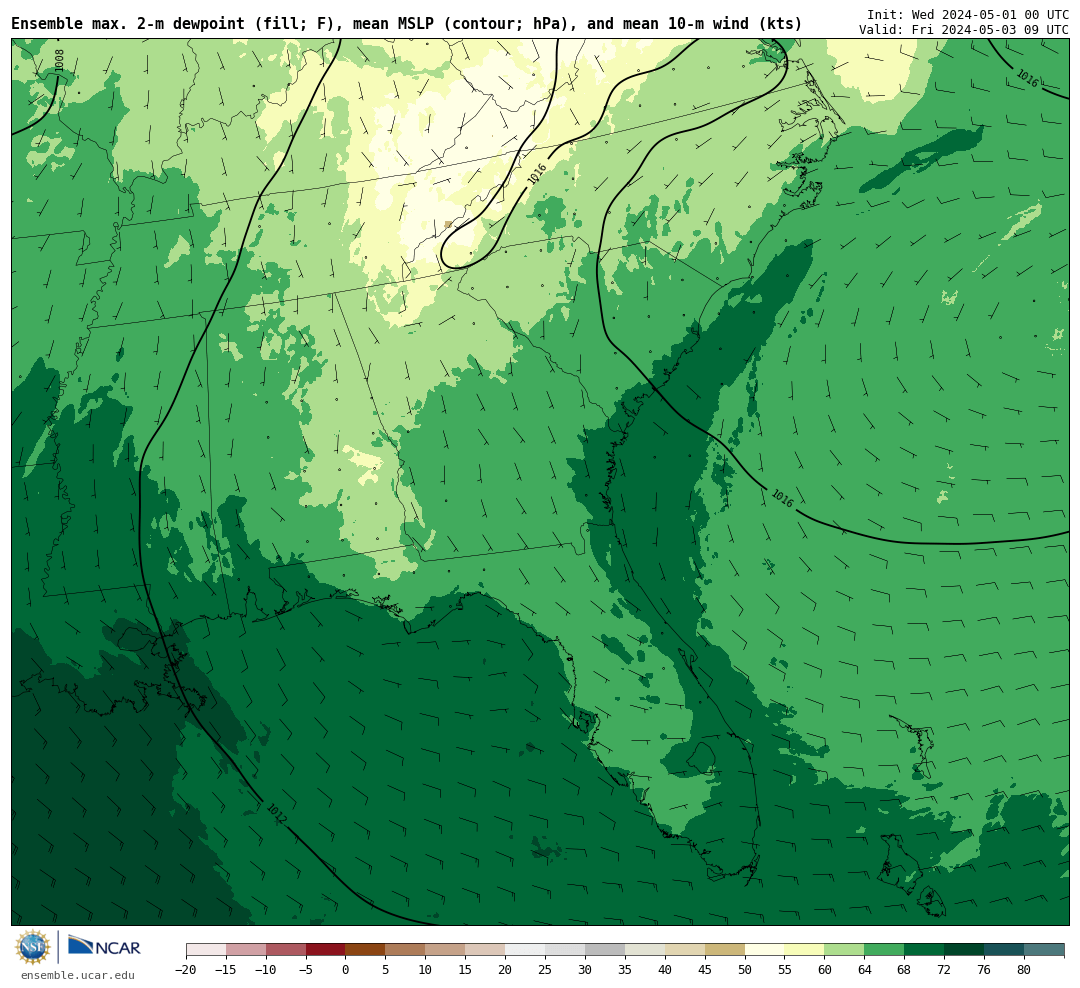Pick the -15 to -10 pink colorbar swatch
1080x988 pixels.
point(246,950)
